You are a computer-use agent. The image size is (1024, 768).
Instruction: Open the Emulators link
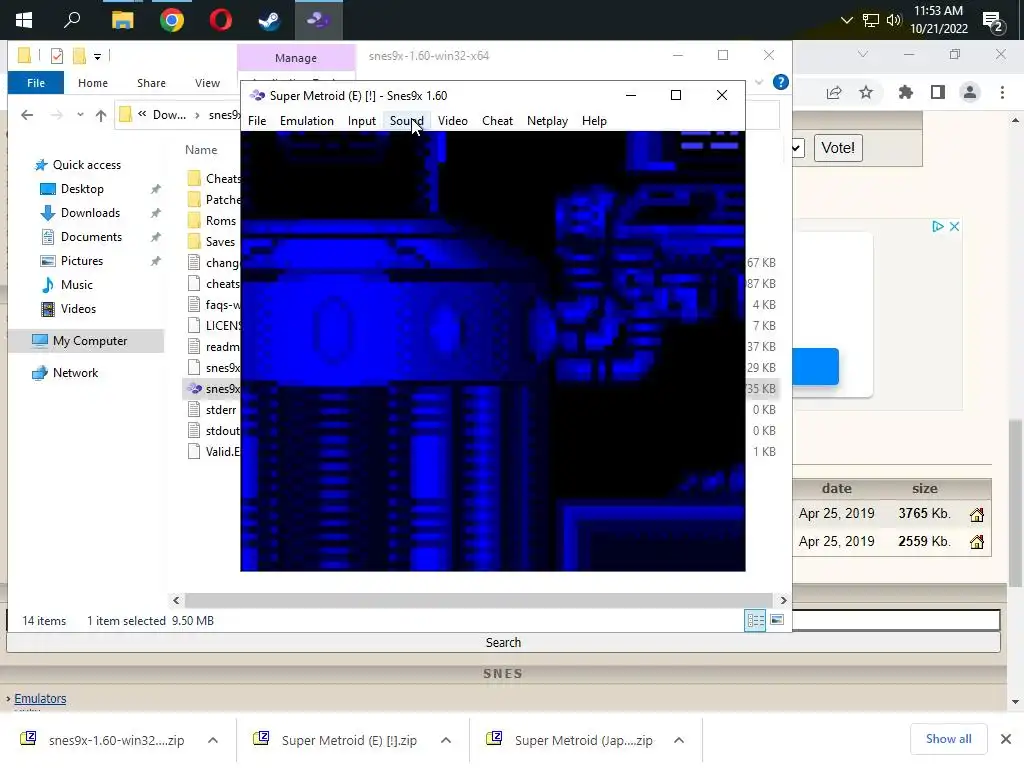40,699
